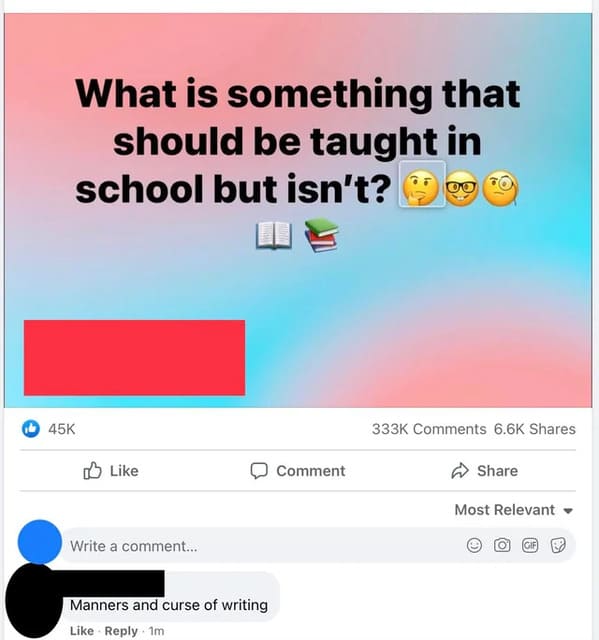Reply to the 'Manners and curse' comment

121,631
